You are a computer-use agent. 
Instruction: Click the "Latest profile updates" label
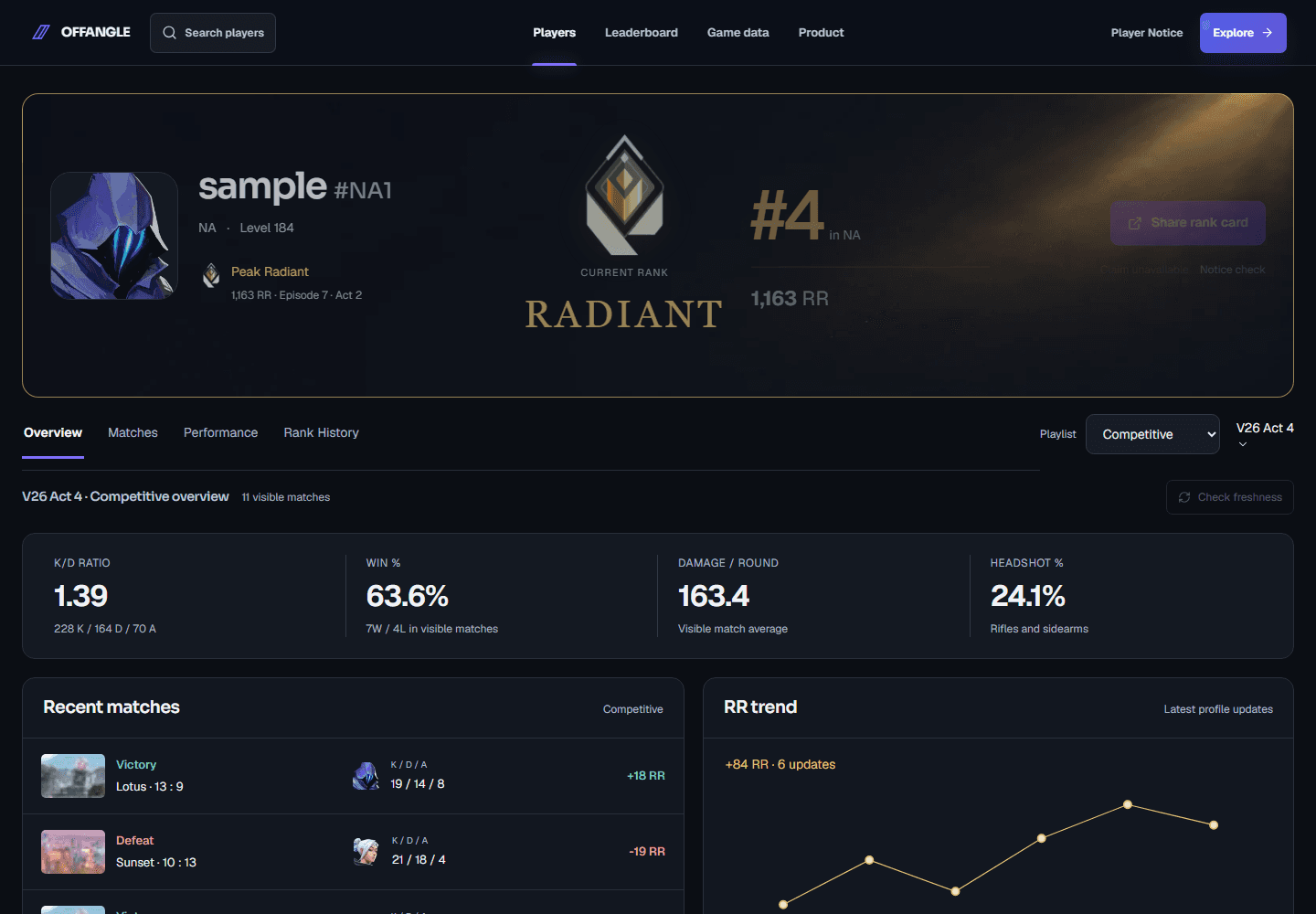(x=1218, y=709)
